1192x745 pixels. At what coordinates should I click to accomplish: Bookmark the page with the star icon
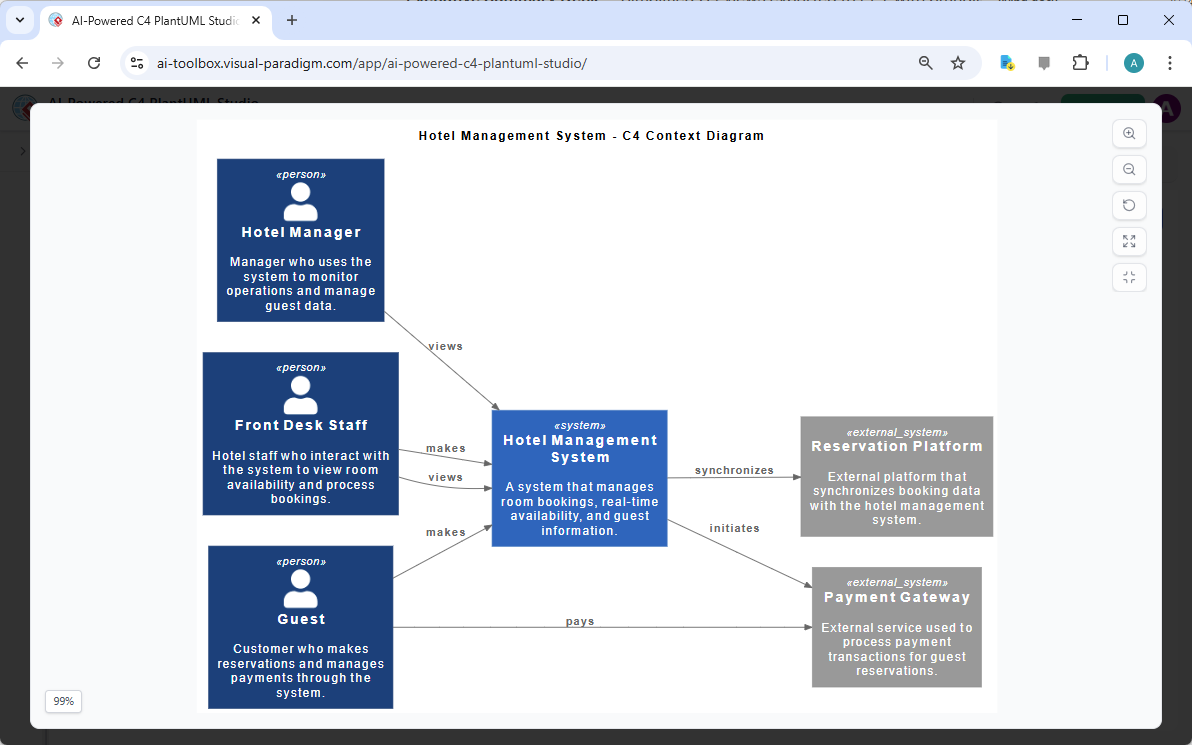coord(958,62)
